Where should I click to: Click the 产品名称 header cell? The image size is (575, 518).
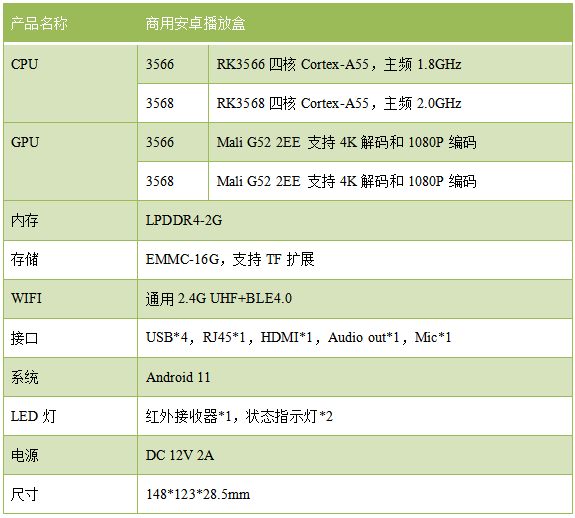70,23
